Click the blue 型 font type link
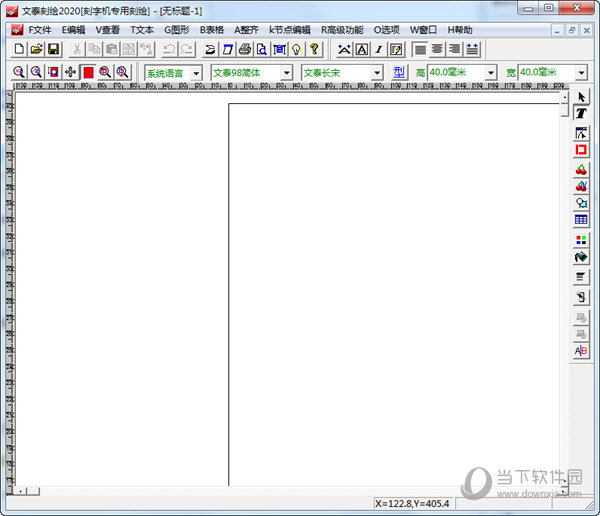 (399, 72)
